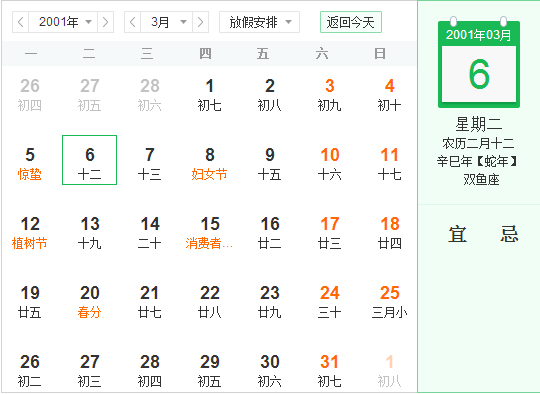Click the large green date card 6

479,74
